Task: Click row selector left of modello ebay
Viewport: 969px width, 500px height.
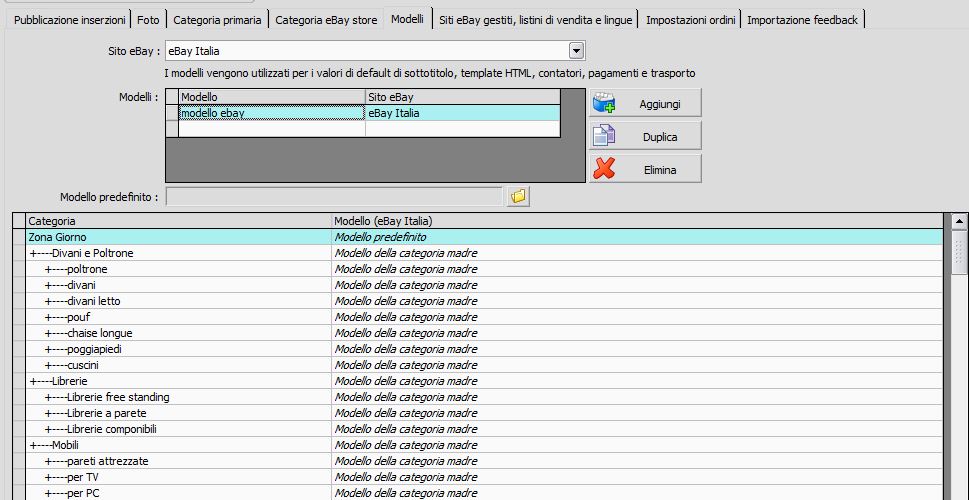Action: click(x=172, y=112)
